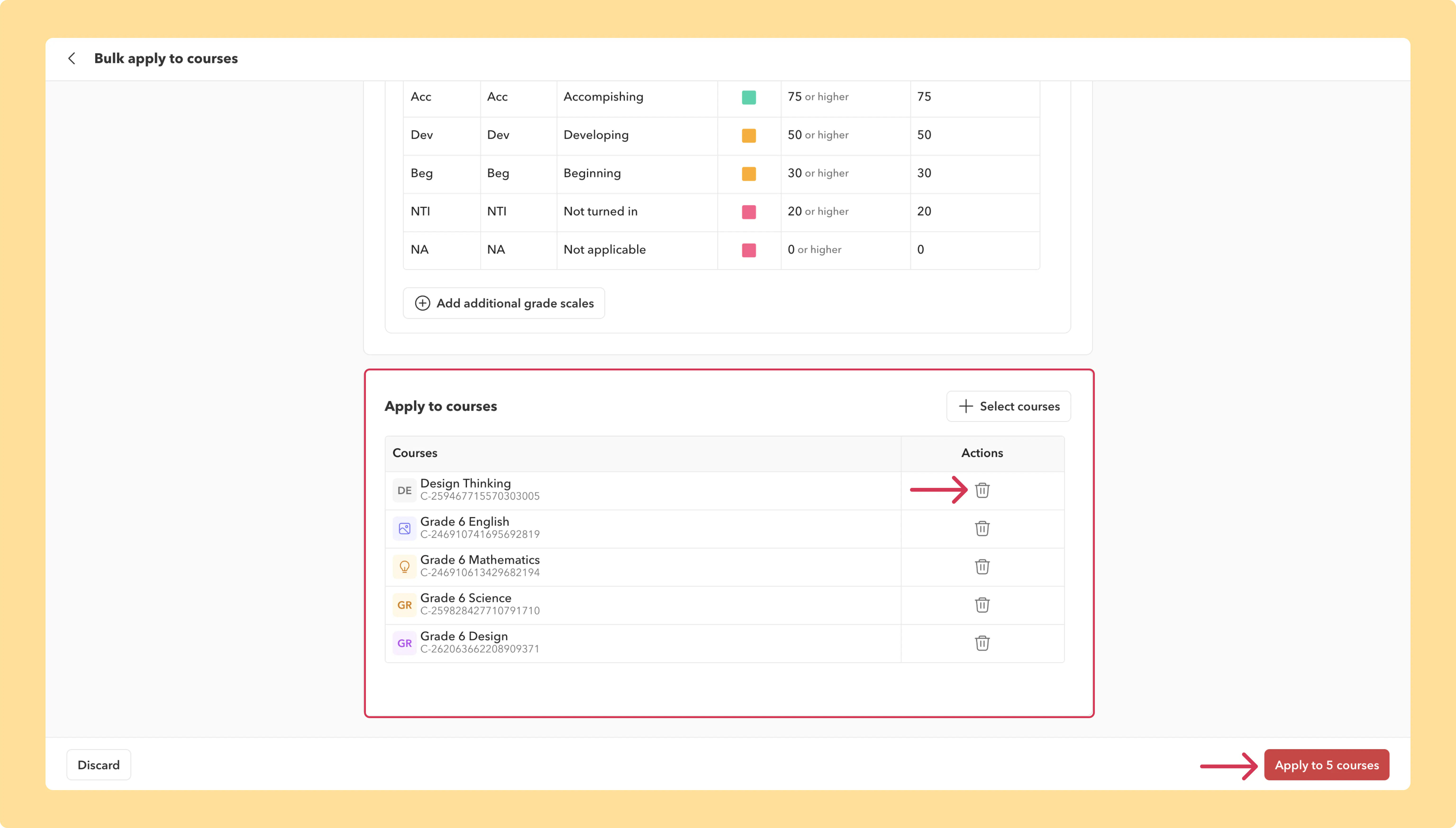Select the Design Thinking course name
The image size is (1456, 828).
[x=465, y=483]
